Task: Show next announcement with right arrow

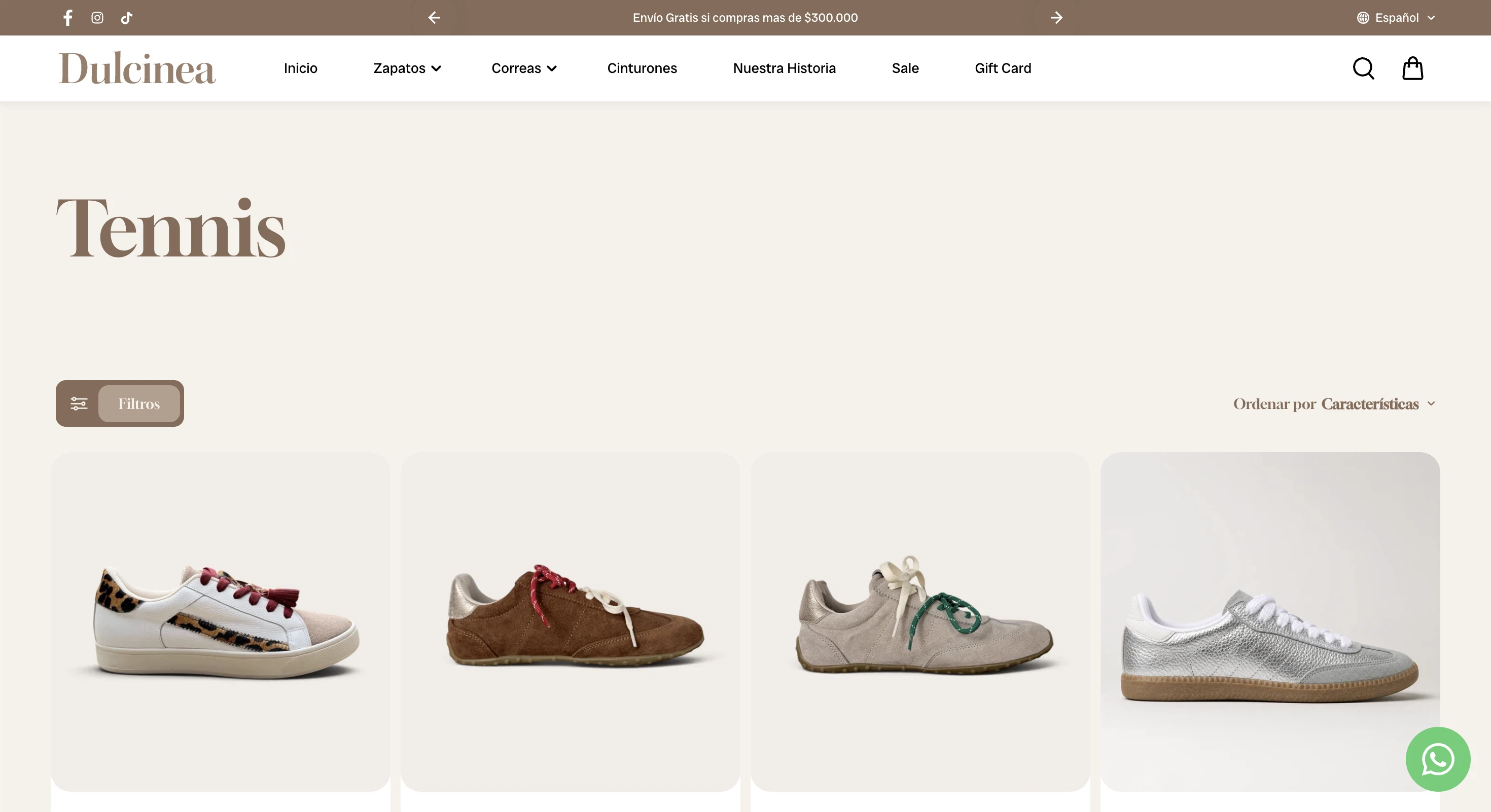Action: pos(1056,17)
